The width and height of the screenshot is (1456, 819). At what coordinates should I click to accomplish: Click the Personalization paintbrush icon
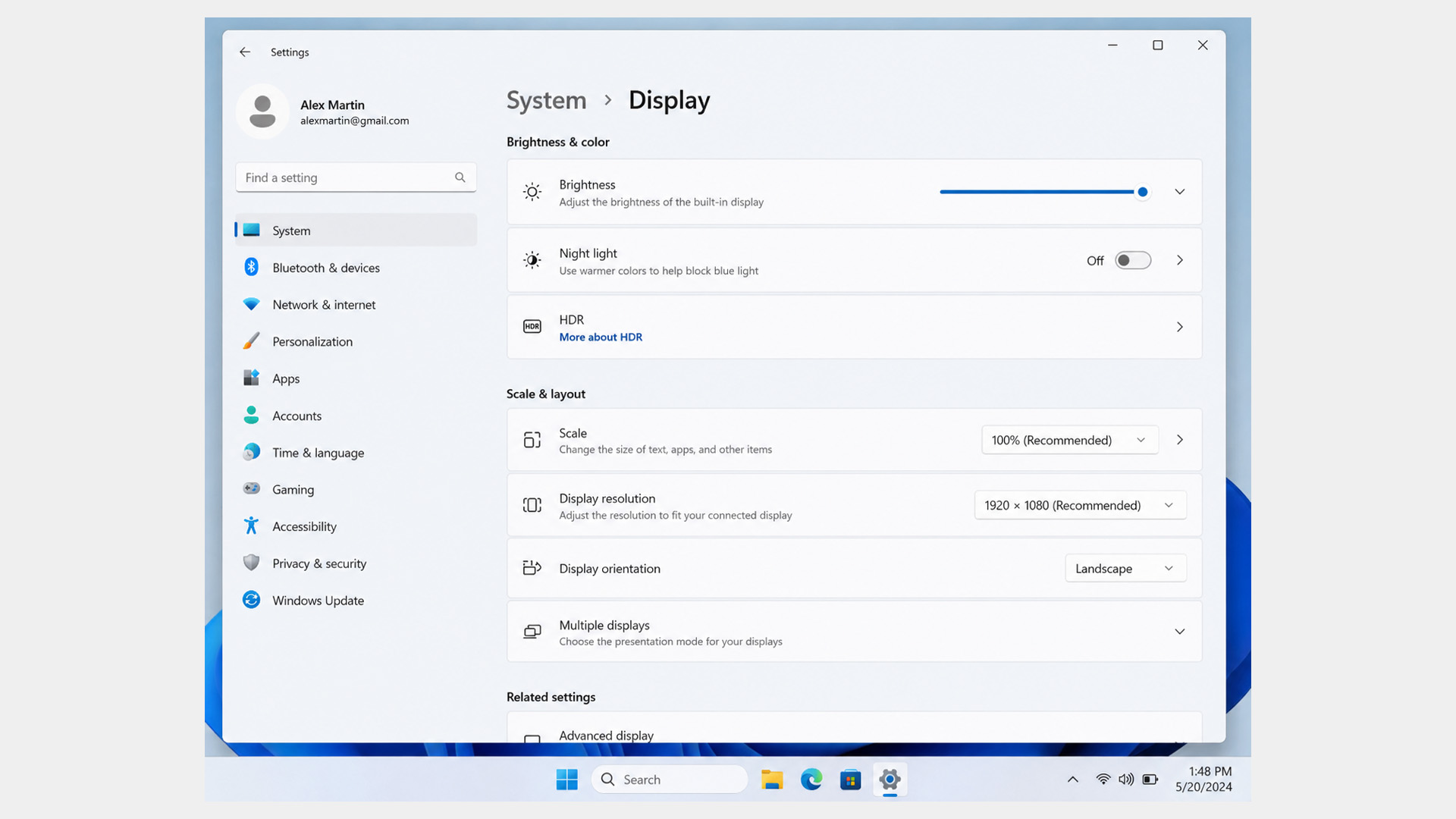(x=252, y=340)
